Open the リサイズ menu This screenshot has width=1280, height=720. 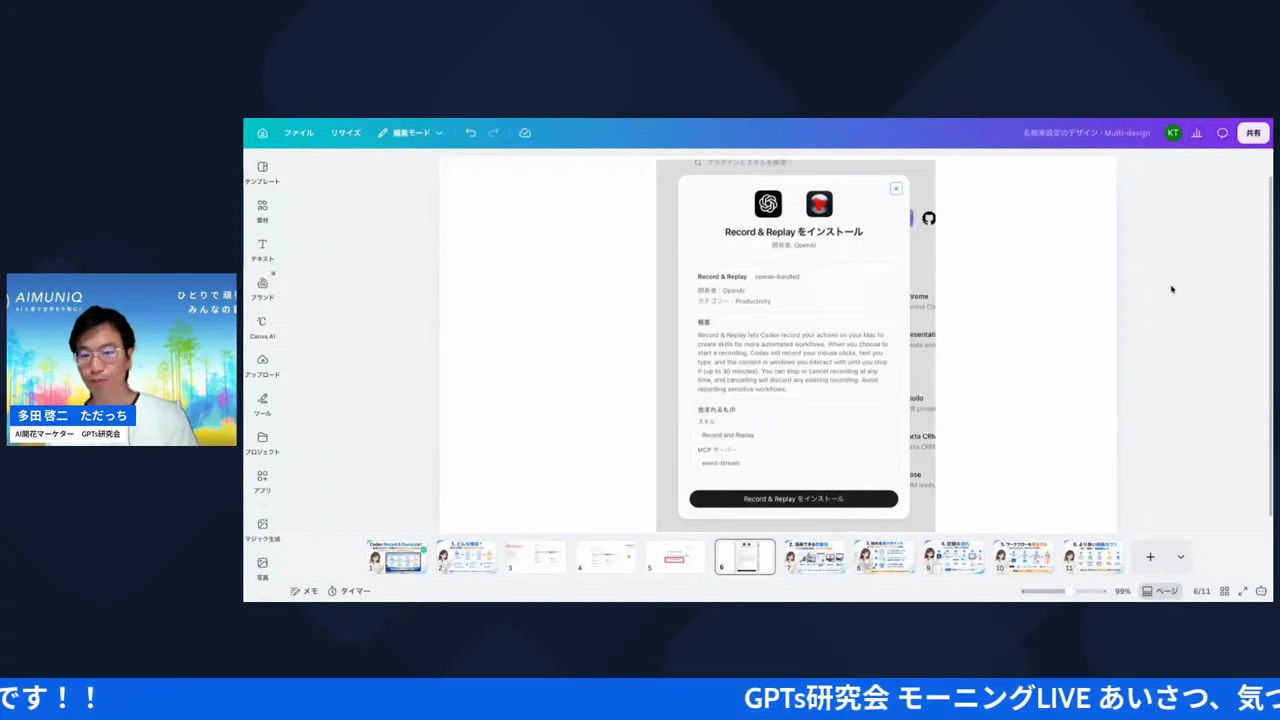point(346,133)
